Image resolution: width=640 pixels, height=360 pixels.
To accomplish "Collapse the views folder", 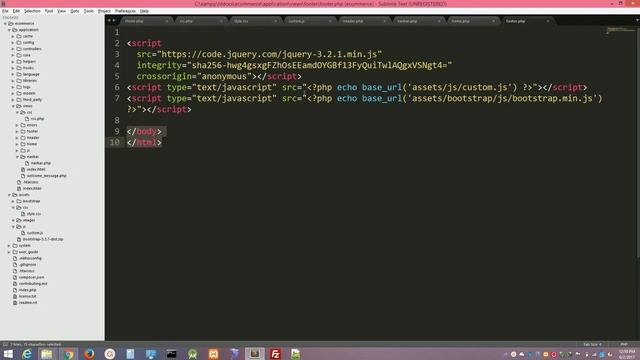I will click(x=13, y=106).
